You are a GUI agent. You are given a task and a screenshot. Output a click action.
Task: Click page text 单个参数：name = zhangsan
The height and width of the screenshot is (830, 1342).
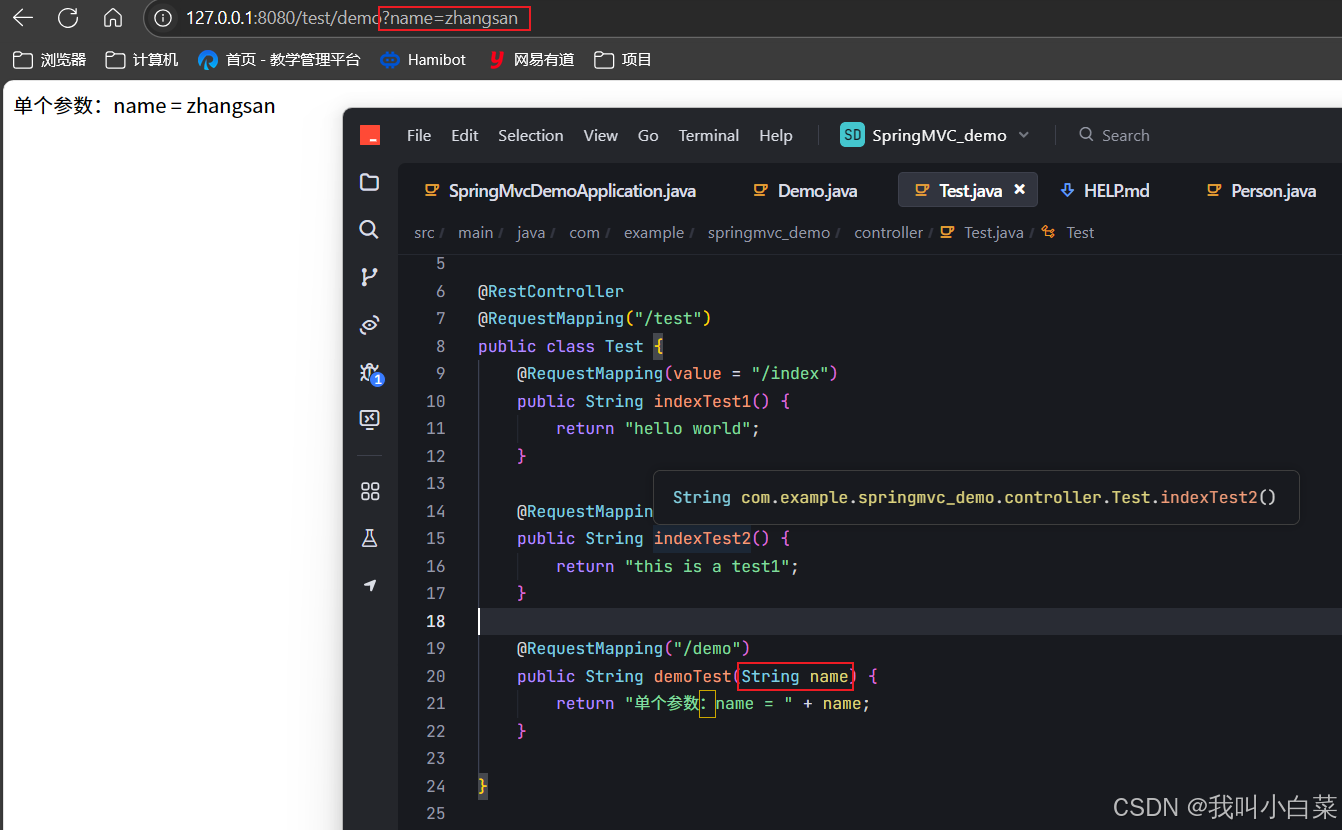pos(144,106)
